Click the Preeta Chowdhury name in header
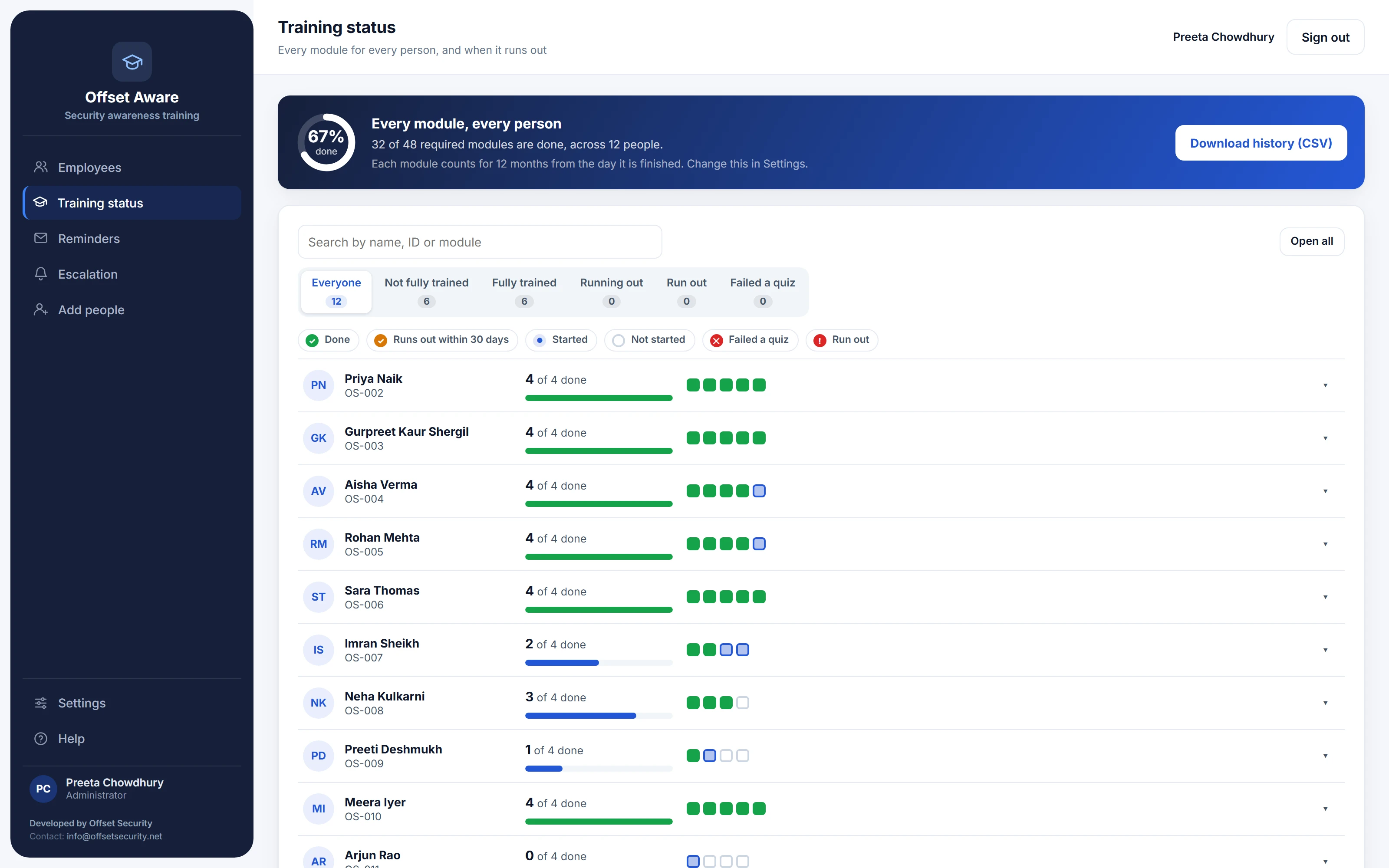The image size is (1389, 868). click(1223, 37)
